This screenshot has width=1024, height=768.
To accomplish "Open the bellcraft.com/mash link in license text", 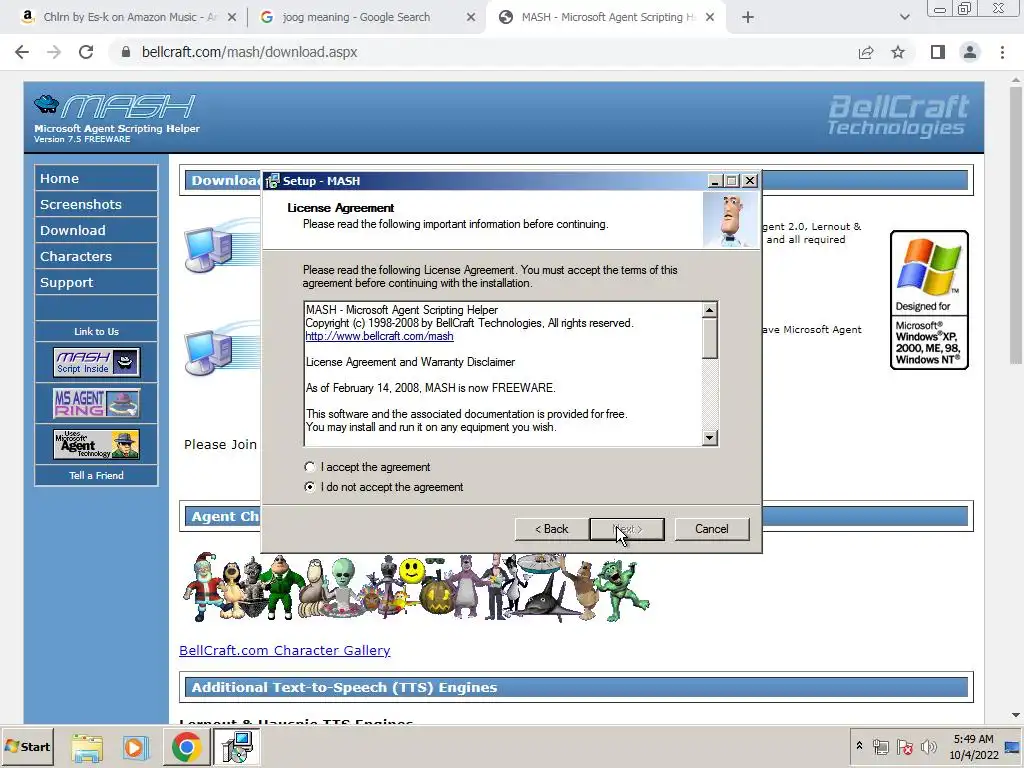I will tap(379, 336).
